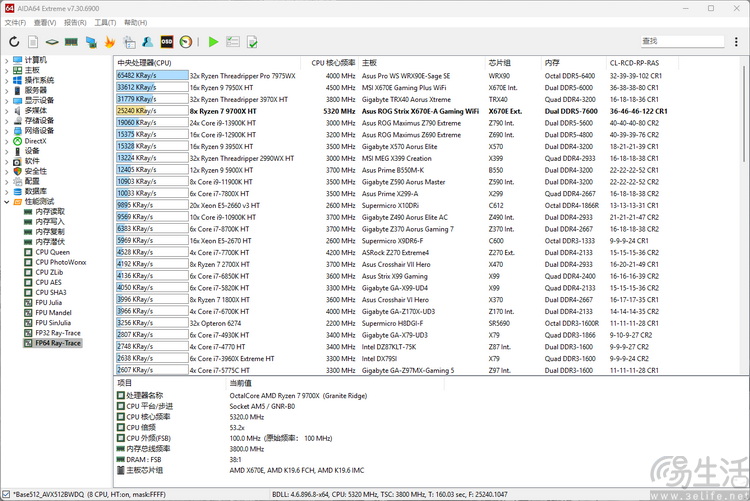
Task: Expand the 服务器 tree node arrow
Action: tap(7, 90)
